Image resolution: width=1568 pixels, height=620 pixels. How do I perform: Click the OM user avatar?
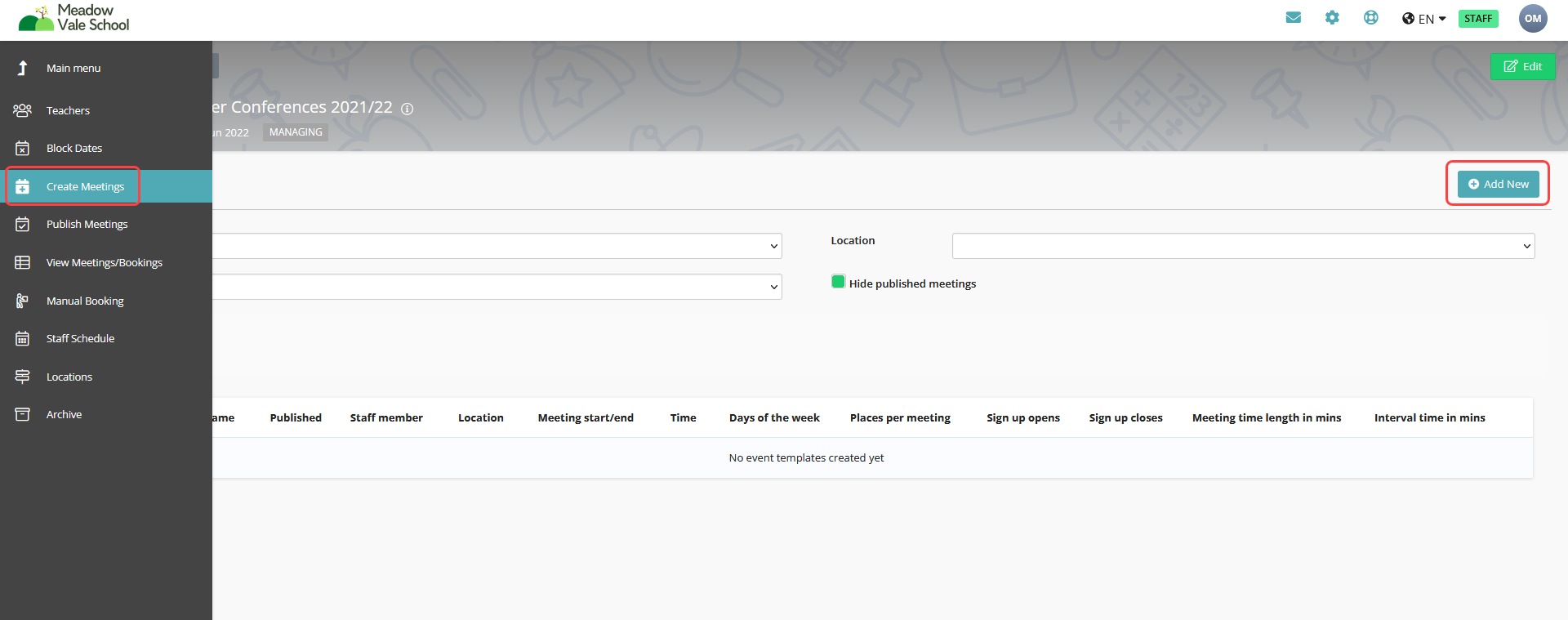point(1532,19)
